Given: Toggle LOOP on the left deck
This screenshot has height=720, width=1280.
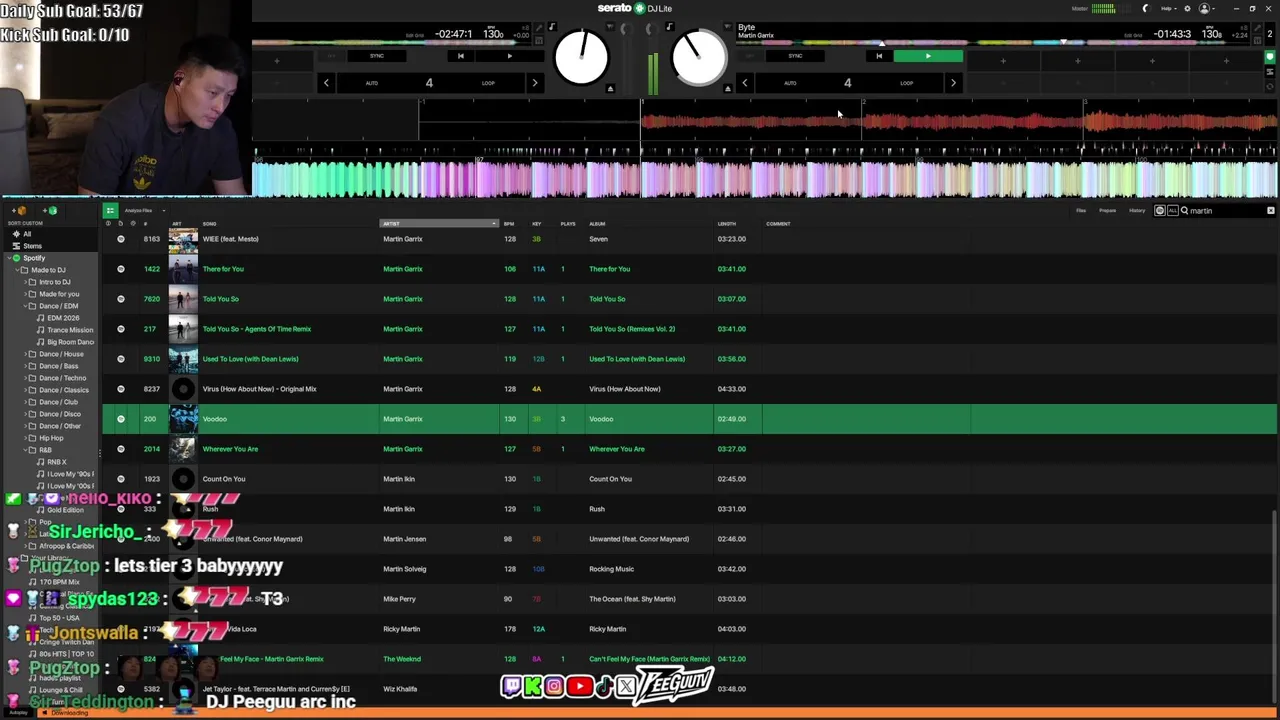Looking at the screenshot, I should [x=488, y=83].
